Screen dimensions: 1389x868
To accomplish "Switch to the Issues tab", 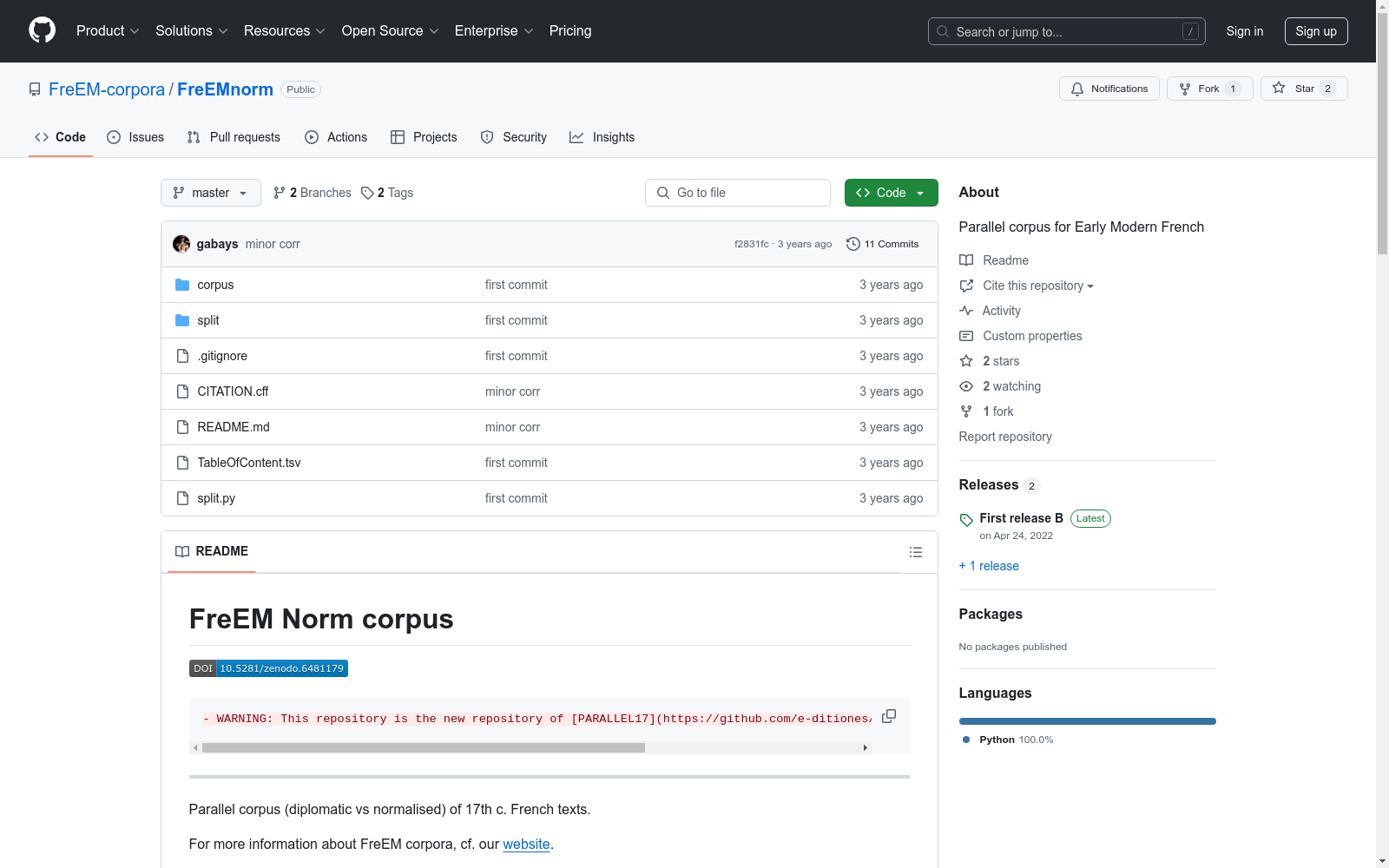I will coord(135,137).
